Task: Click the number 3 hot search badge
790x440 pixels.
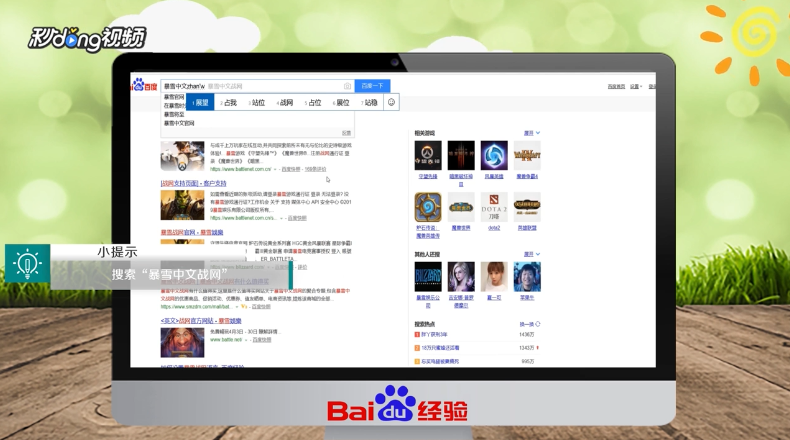Action: [x=417, y=361]
